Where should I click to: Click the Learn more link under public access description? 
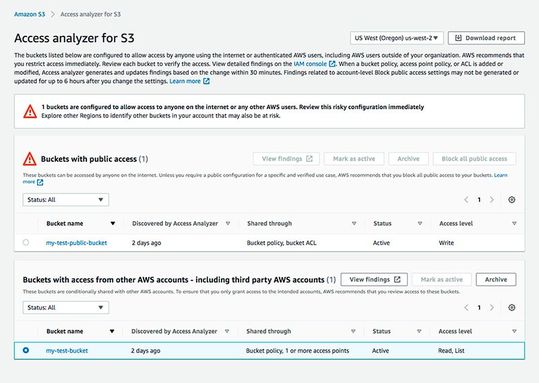[500, 175]
